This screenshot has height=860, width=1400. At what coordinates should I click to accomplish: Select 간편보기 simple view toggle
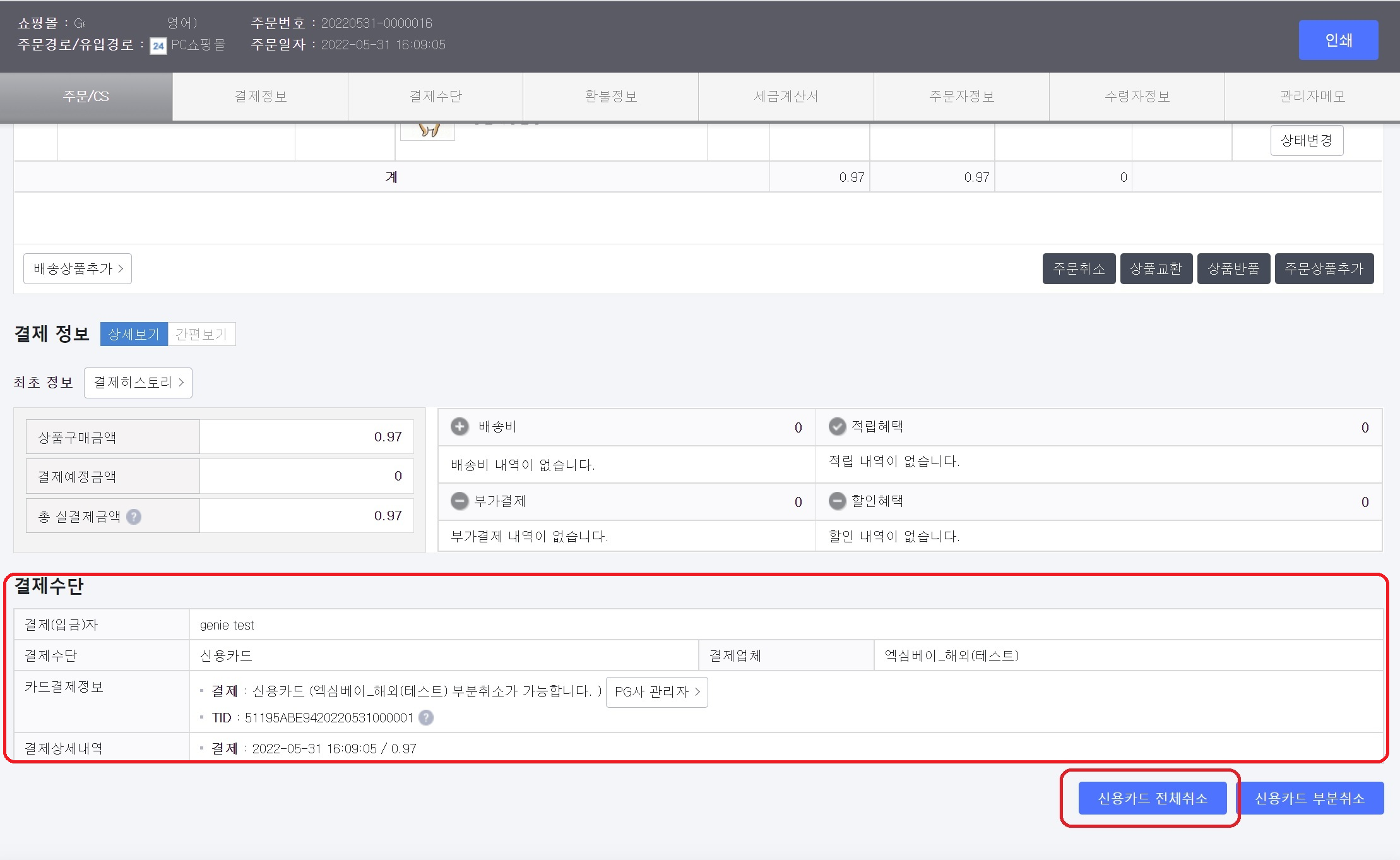click(201, 334)
